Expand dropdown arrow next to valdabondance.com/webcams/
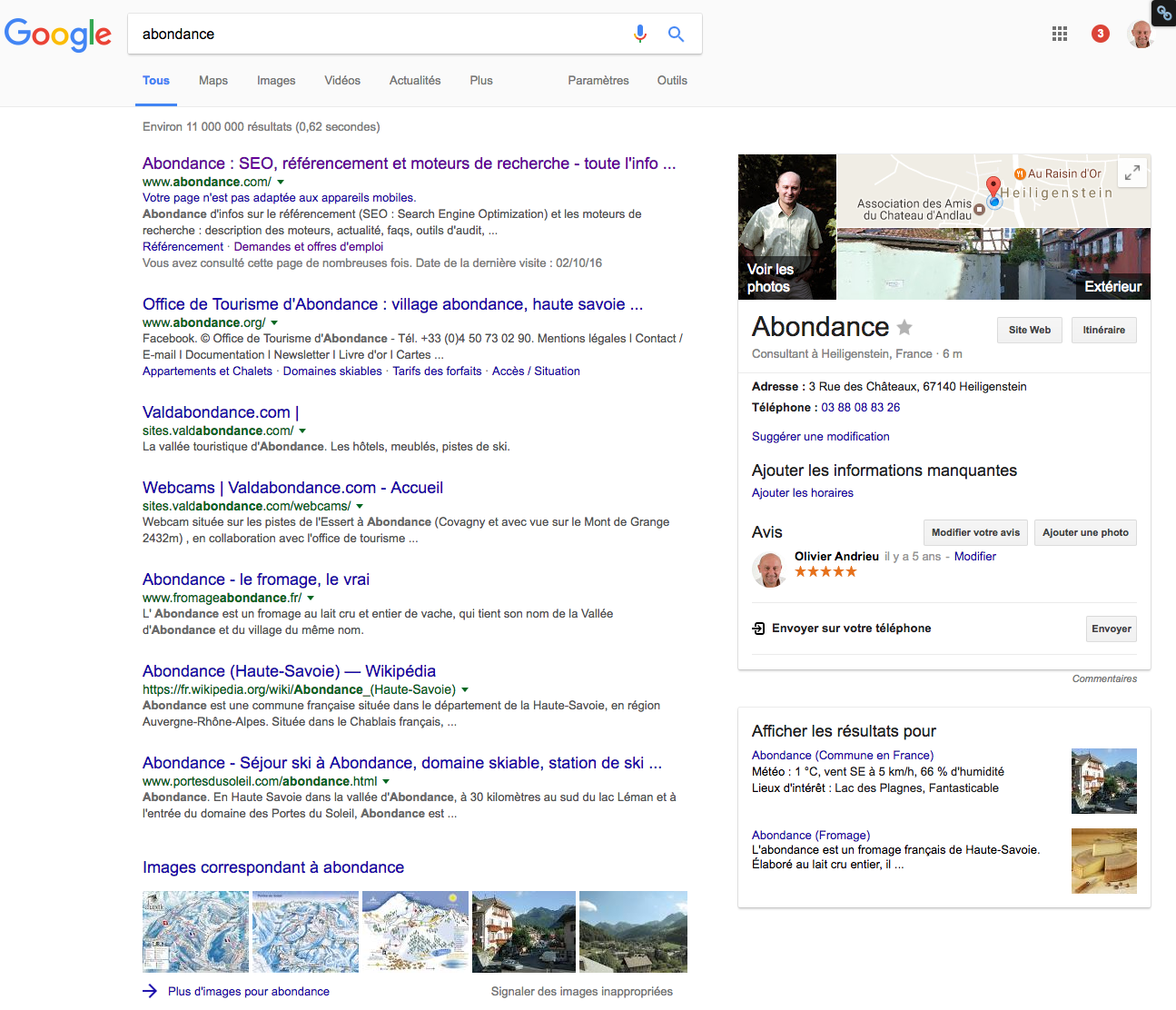This screenshot has width=1176, height=1010. tap(360, 507)
